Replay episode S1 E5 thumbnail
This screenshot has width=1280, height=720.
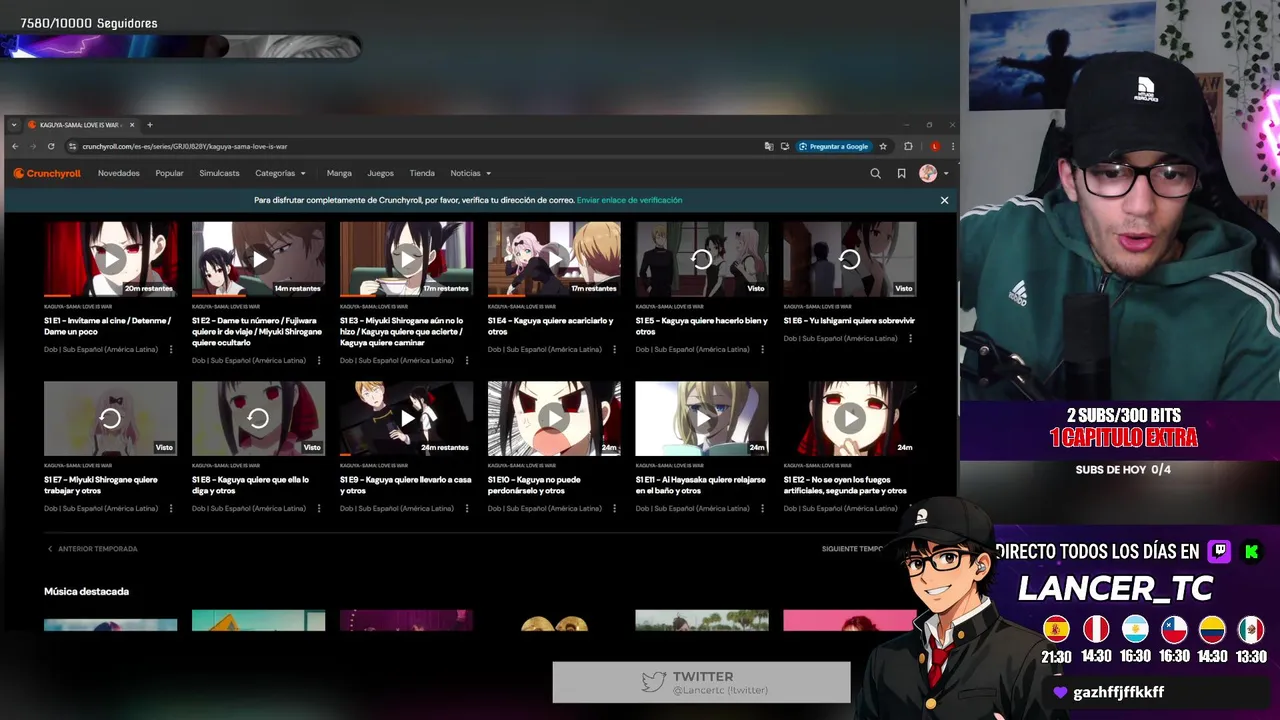702,259
